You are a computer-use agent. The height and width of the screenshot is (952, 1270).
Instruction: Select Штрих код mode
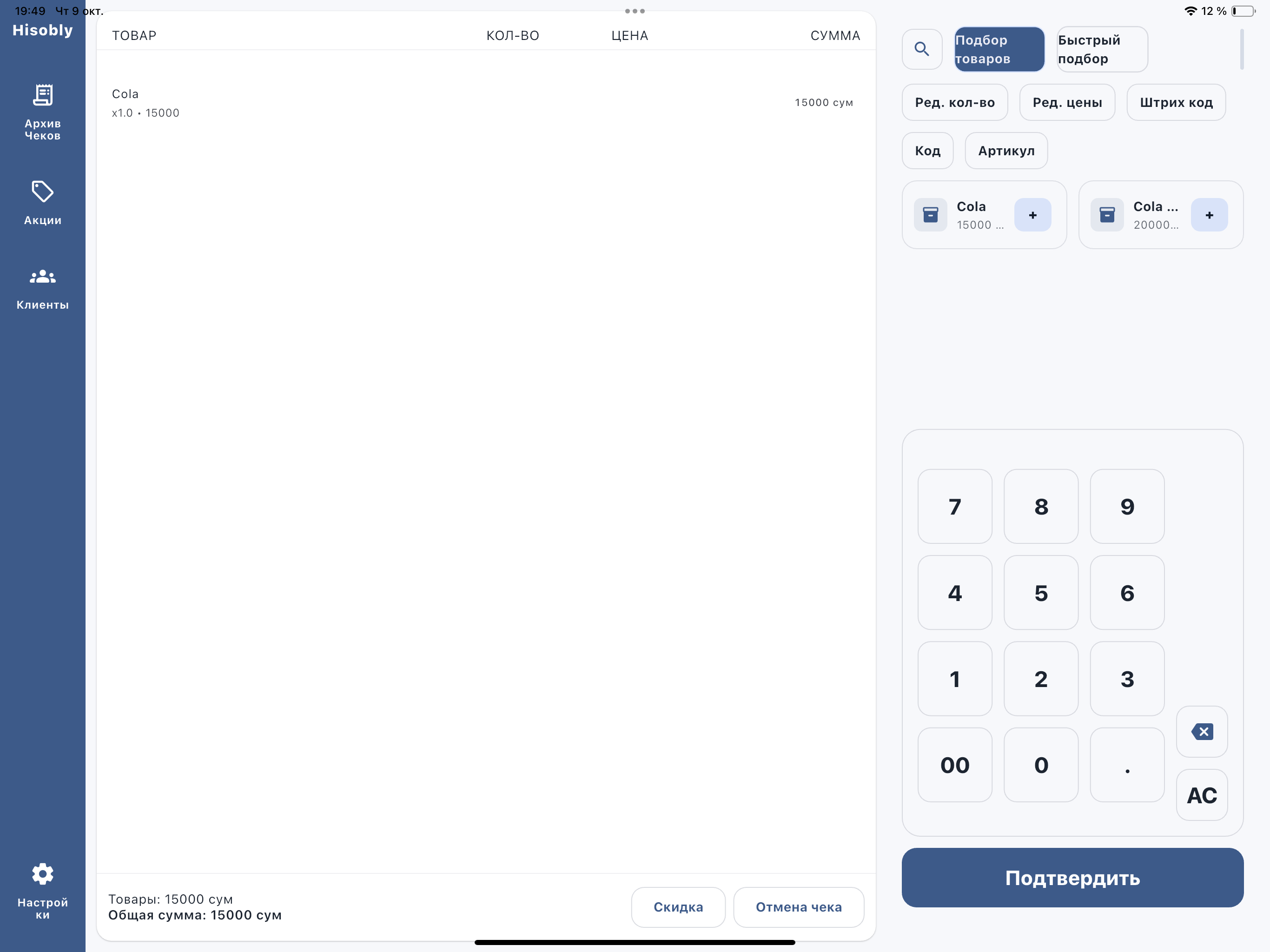coord(1176,102)
